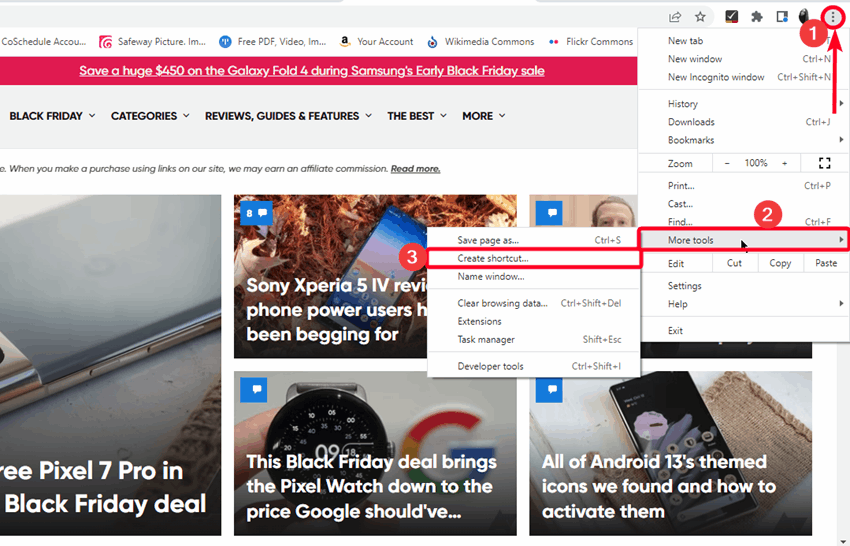Screen dimensions: 850x546
Task: Choose Find from Chrome menu
Action: [743, 221]
